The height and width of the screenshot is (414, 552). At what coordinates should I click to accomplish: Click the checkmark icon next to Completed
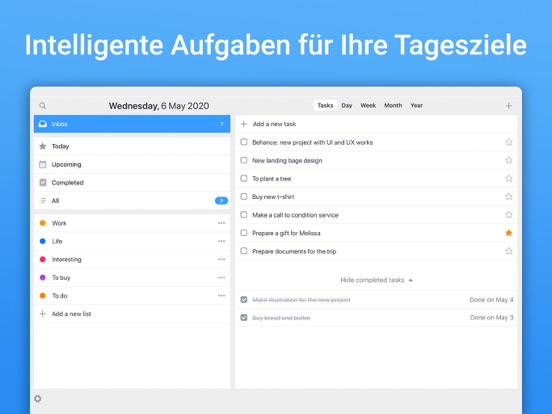coord(43,182)
